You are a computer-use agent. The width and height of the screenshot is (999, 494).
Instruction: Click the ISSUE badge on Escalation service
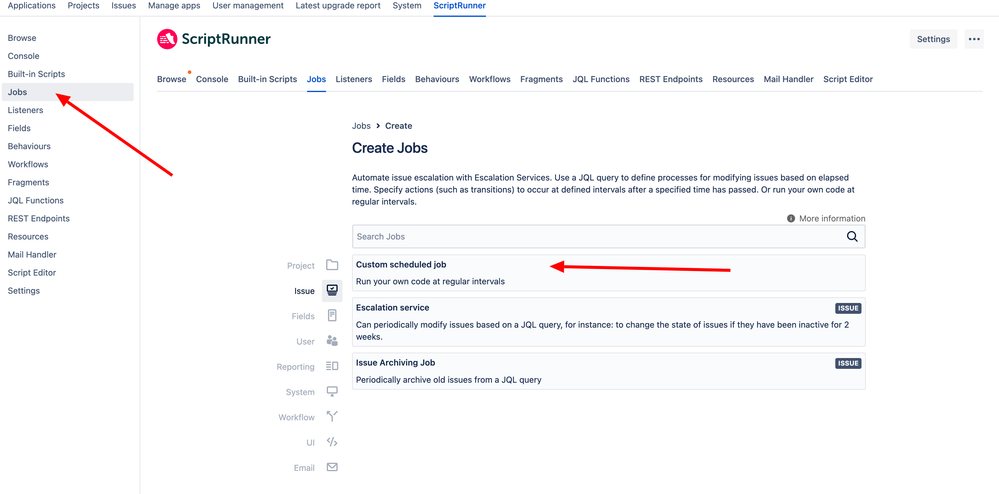[848, 309]
